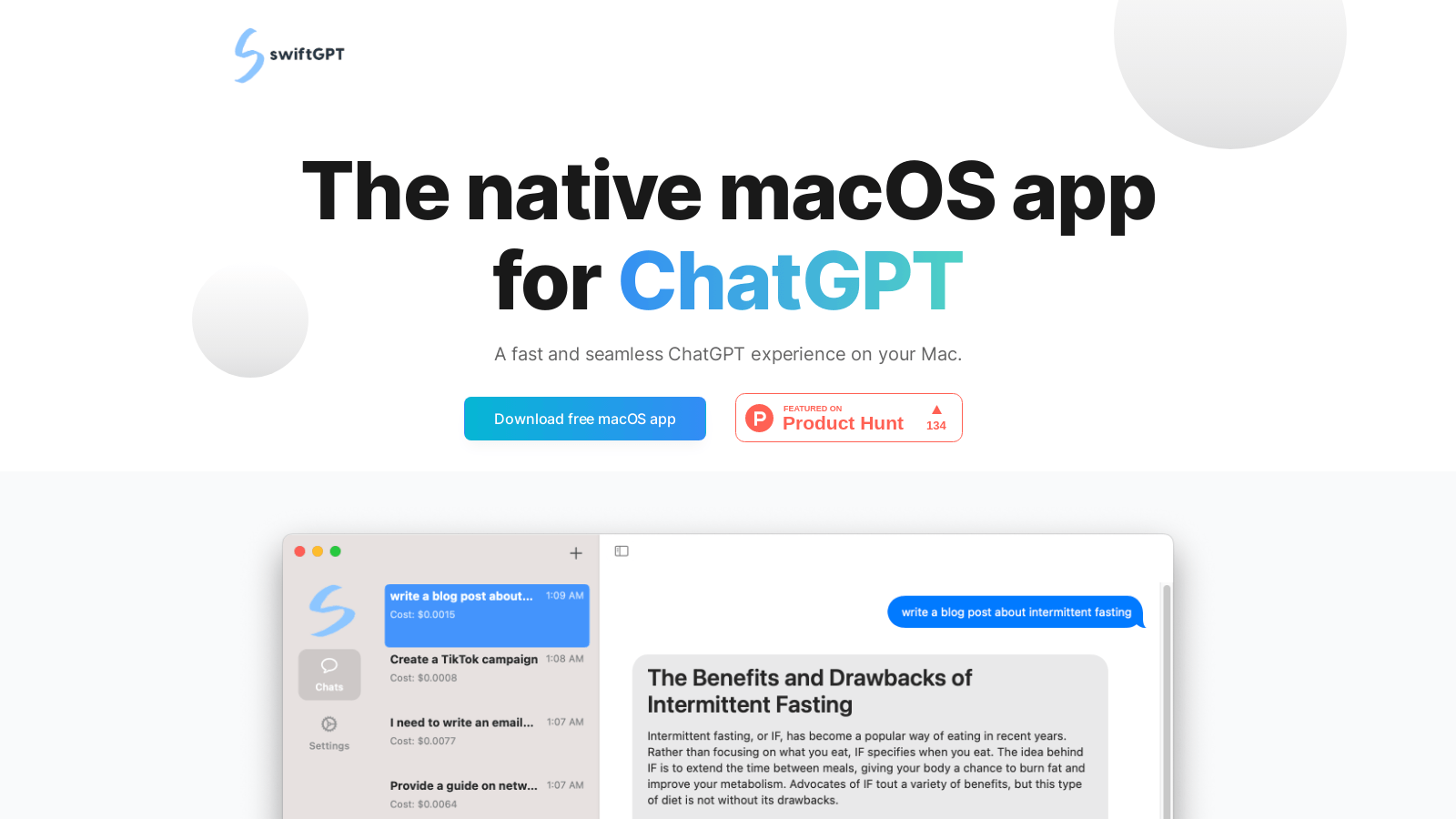The height and width of the screenshot is (819, 1456).
Task: Open the Chats tab in sidebar
Action: coord(329,674)
